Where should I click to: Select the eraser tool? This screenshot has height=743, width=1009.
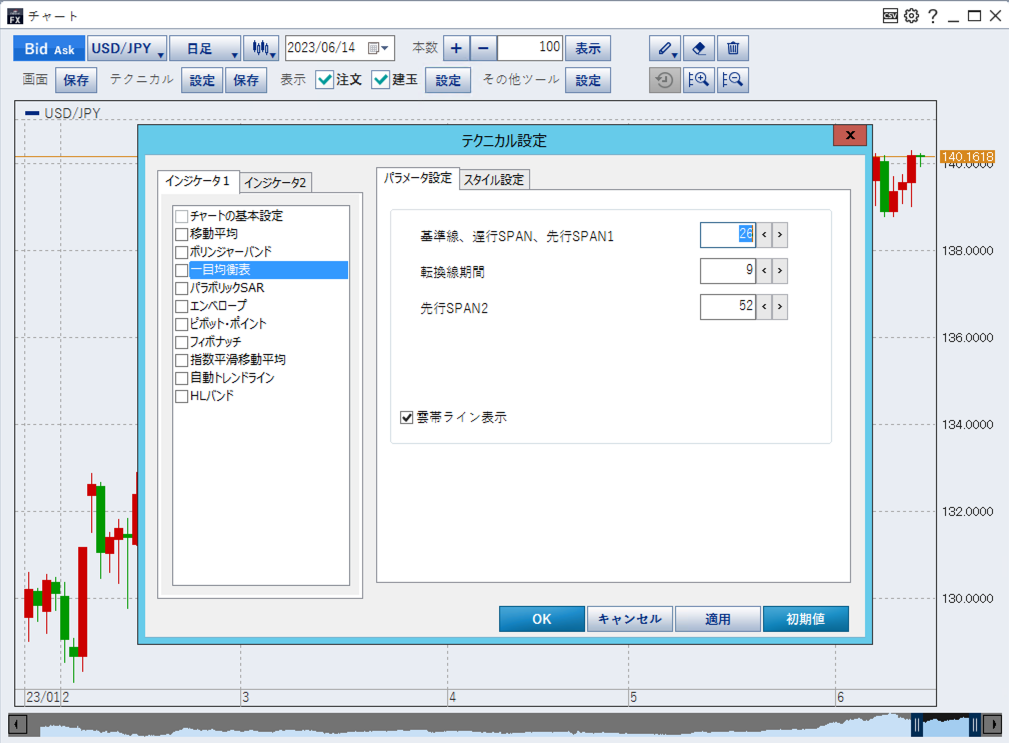698,48
